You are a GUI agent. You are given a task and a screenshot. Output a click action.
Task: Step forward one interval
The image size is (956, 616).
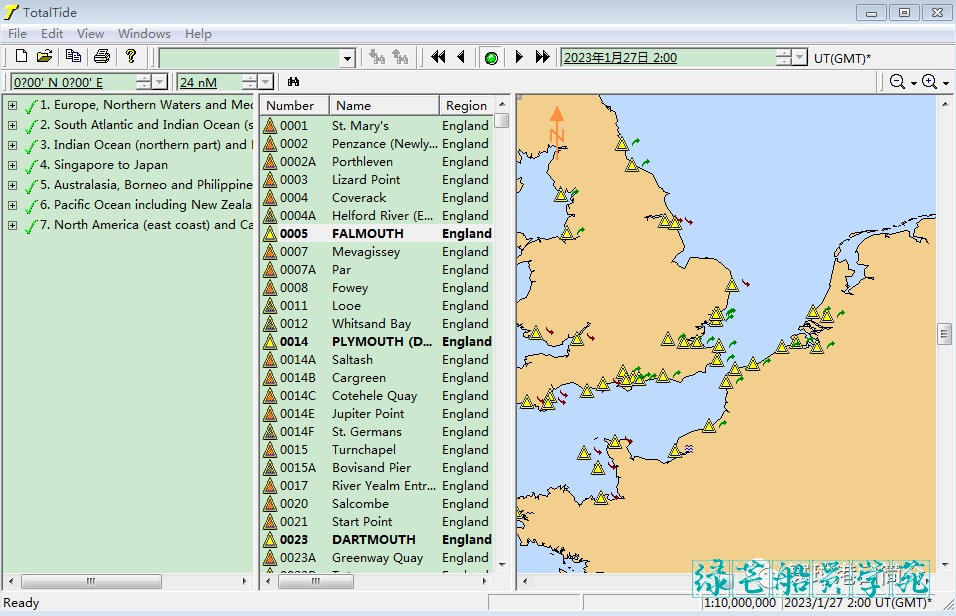[x=519, y=57]
